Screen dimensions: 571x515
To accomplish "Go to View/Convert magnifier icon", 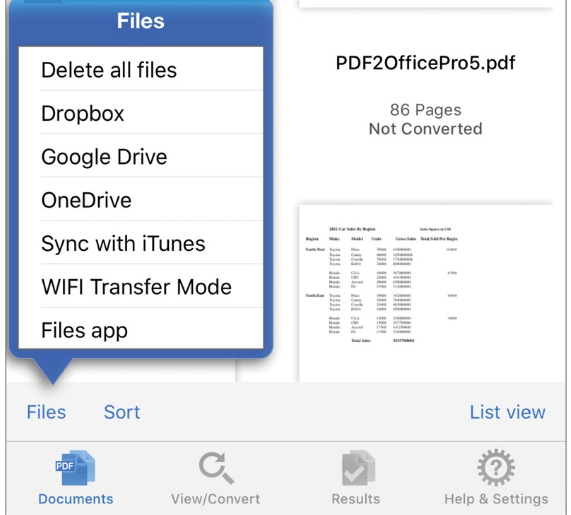I will click(x=216, y=468).
